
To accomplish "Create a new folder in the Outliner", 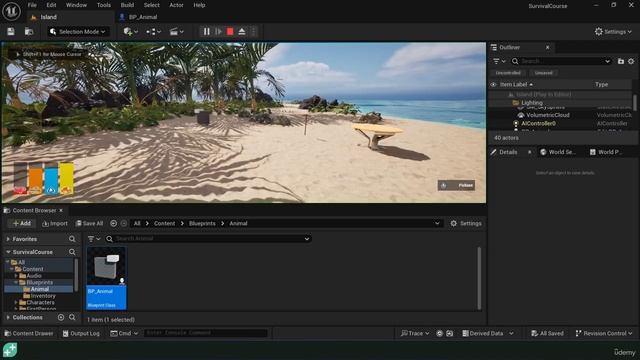I will (x=621, y=61).
